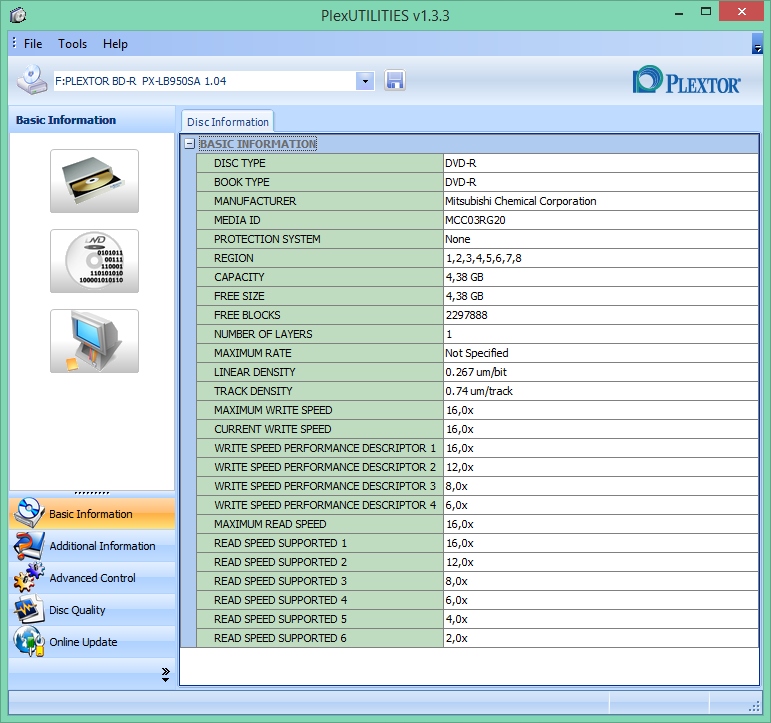Click the disc drive icon in left panel
Image resolution: width=771 pixels, height=723 pixels.
pyautogui.click(x=94, y=181)
